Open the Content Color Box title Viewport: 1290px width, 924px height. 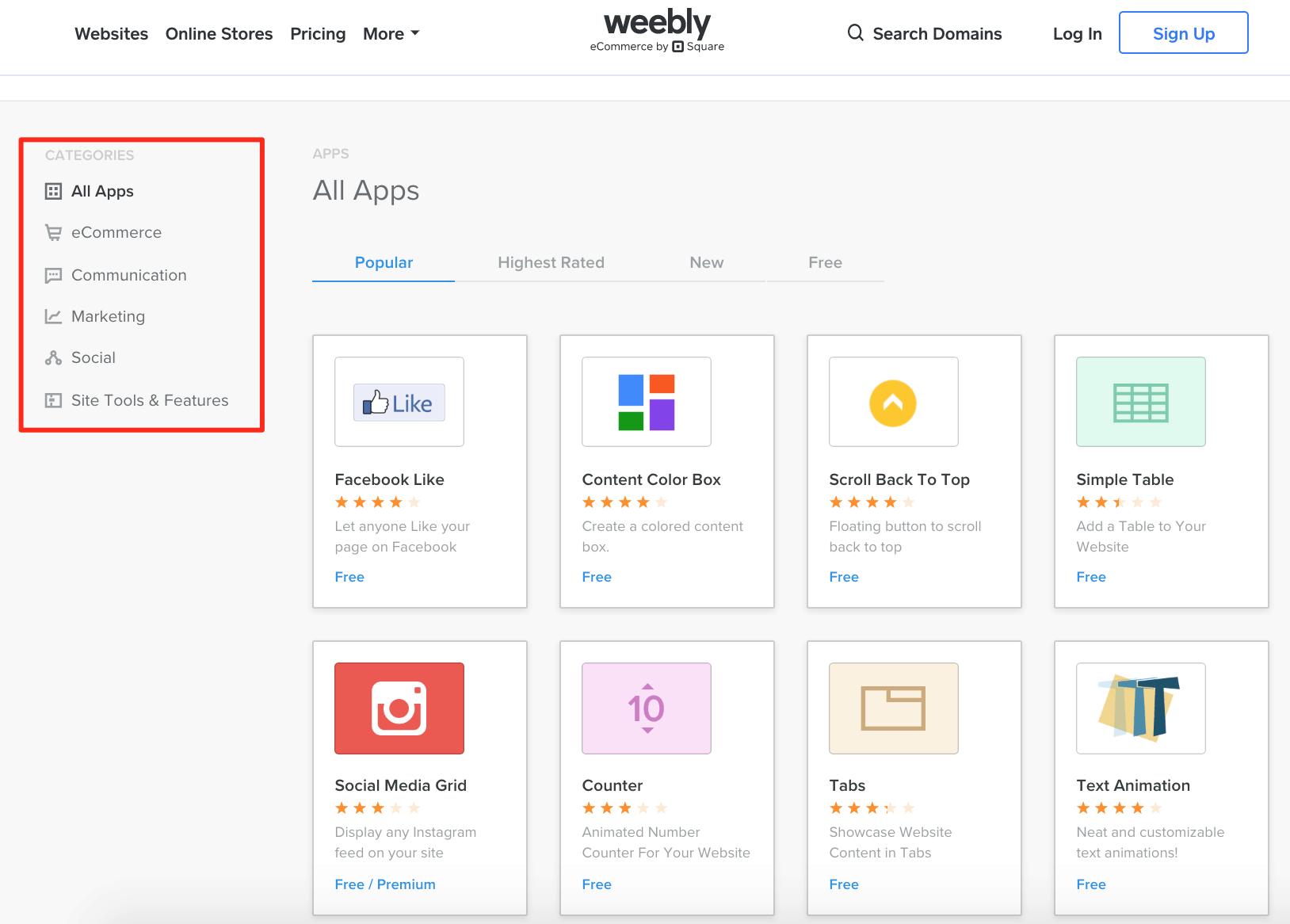(x=651, y=479)
